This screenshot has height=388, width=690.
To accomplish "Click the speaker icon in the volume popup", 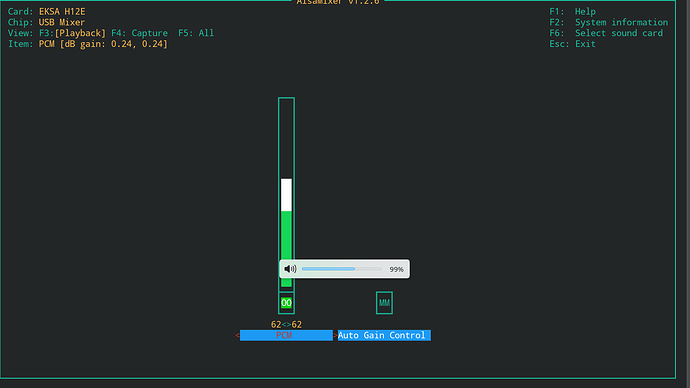I will pyautogui.click(x=290, y=269).
